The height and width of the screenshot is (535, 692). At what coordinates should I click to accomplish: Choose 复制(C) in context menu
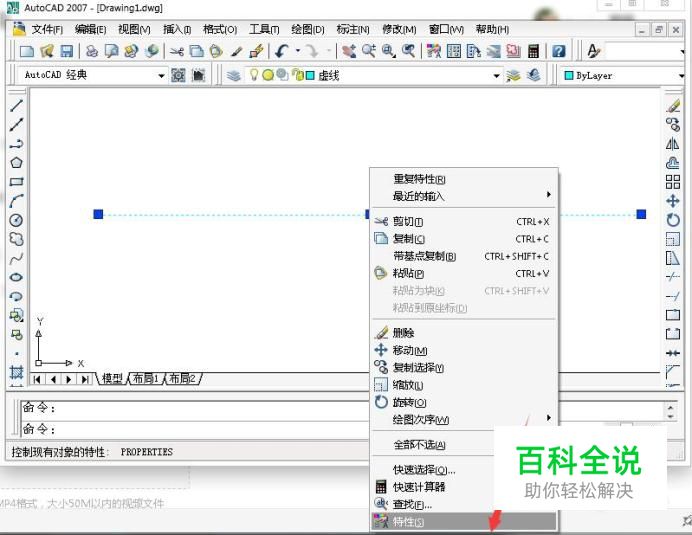point(463,239)
